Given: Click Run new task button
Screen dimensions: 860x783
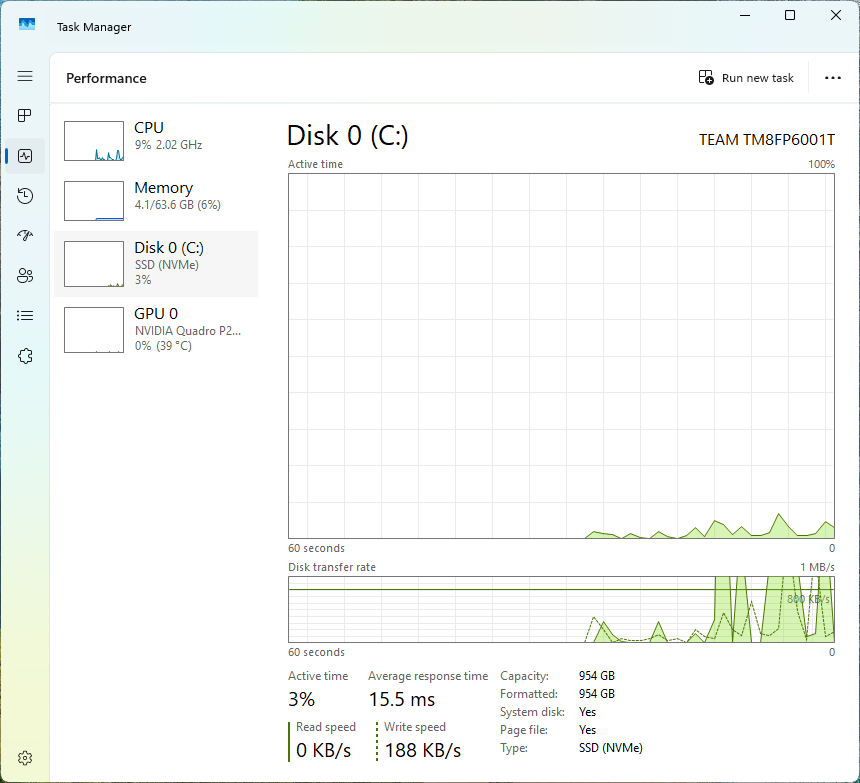Looking at the screenshot, I should (x=746, y=78).
